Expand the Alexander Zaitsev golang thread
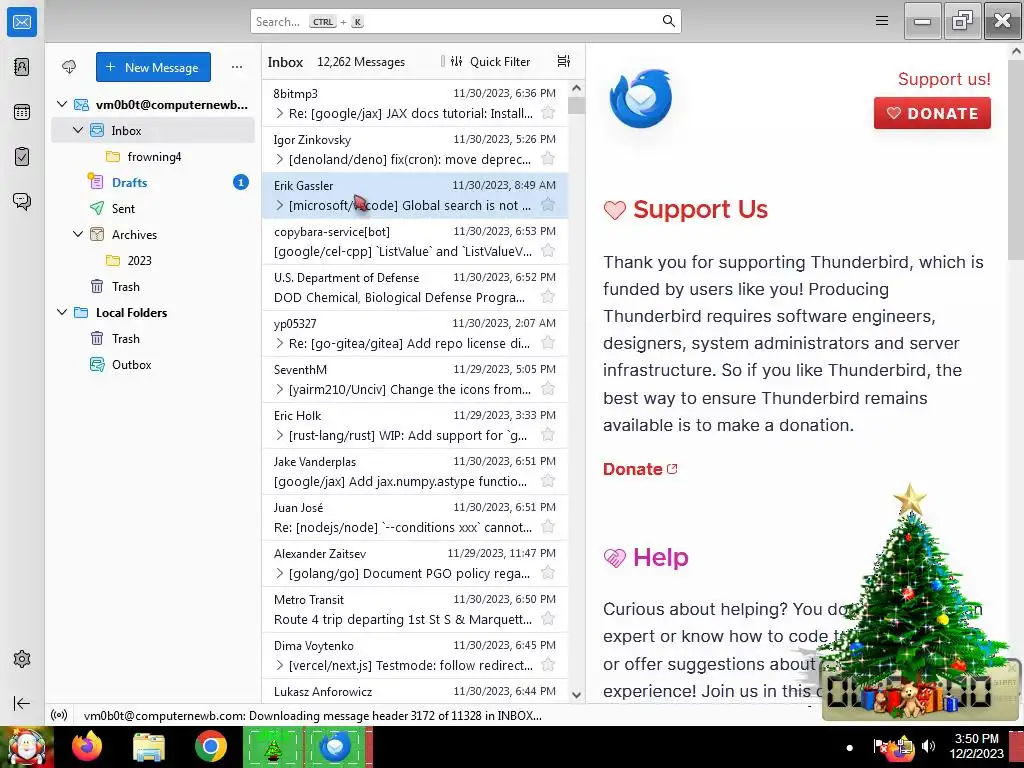1024x768 pixels. click(x=280, y=573)
